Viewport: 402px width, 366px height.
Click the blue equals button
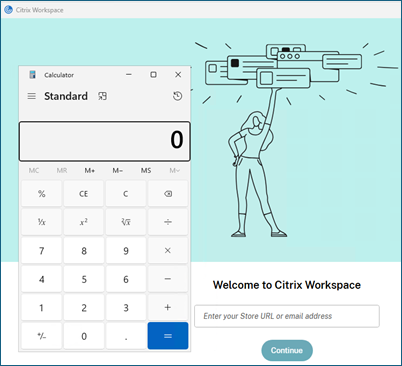pos(168,336)
